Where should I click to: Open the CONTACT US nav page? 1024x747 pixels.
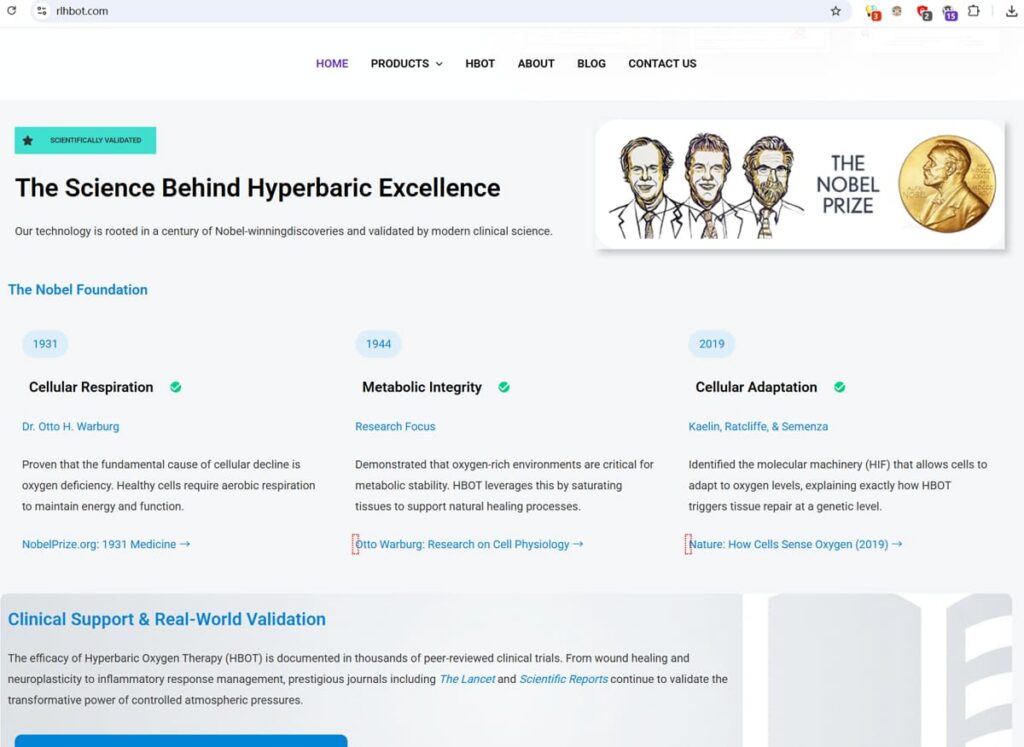662,63
